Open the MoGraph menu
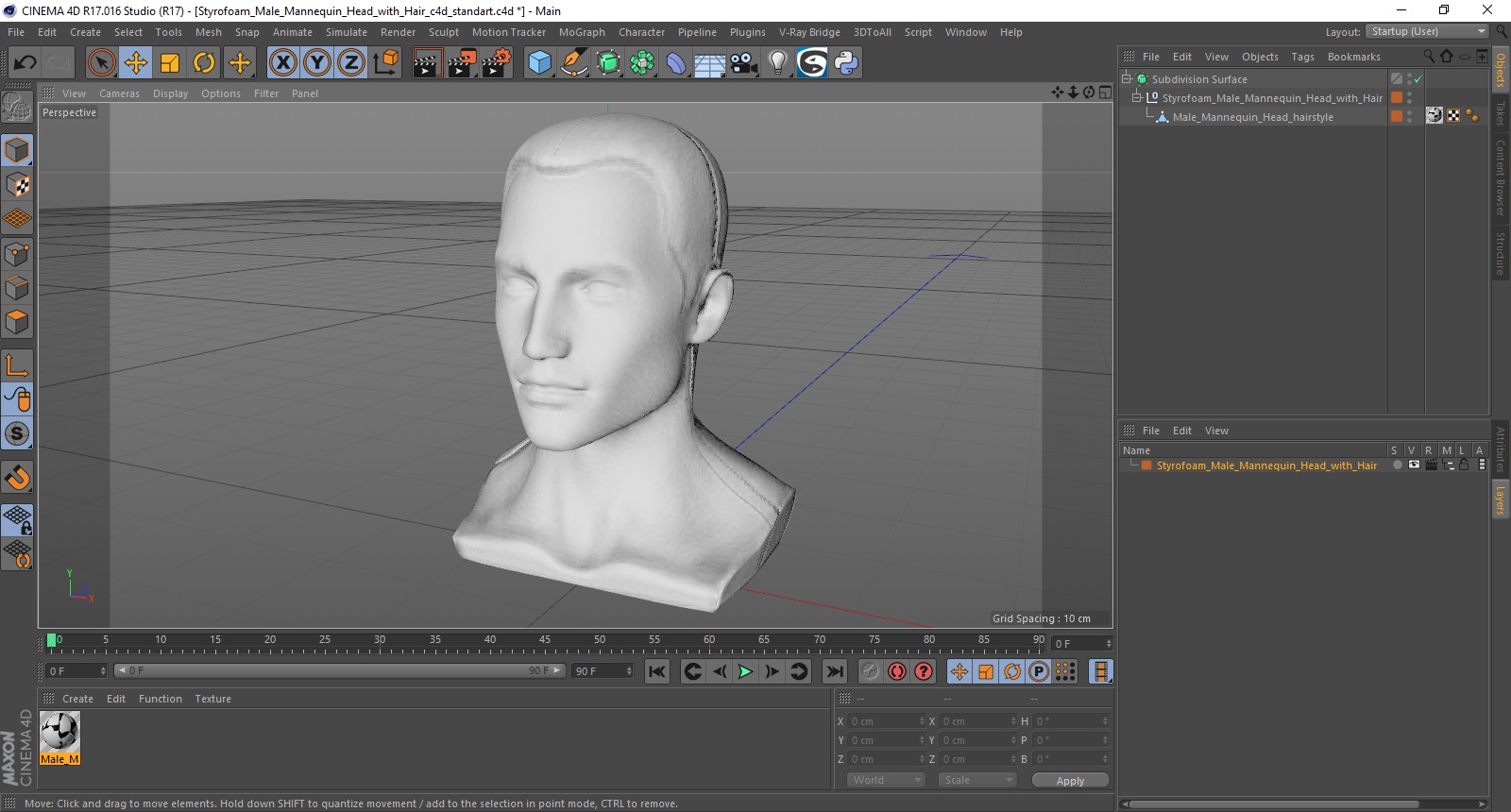Image resolution: width=1511 pixels, height=812 pixels. pyautogui.click(x=581, y=32)
